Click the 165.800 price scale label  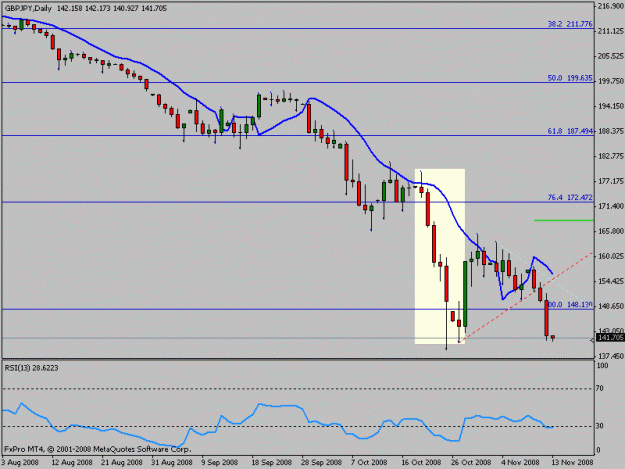point(611,231)
